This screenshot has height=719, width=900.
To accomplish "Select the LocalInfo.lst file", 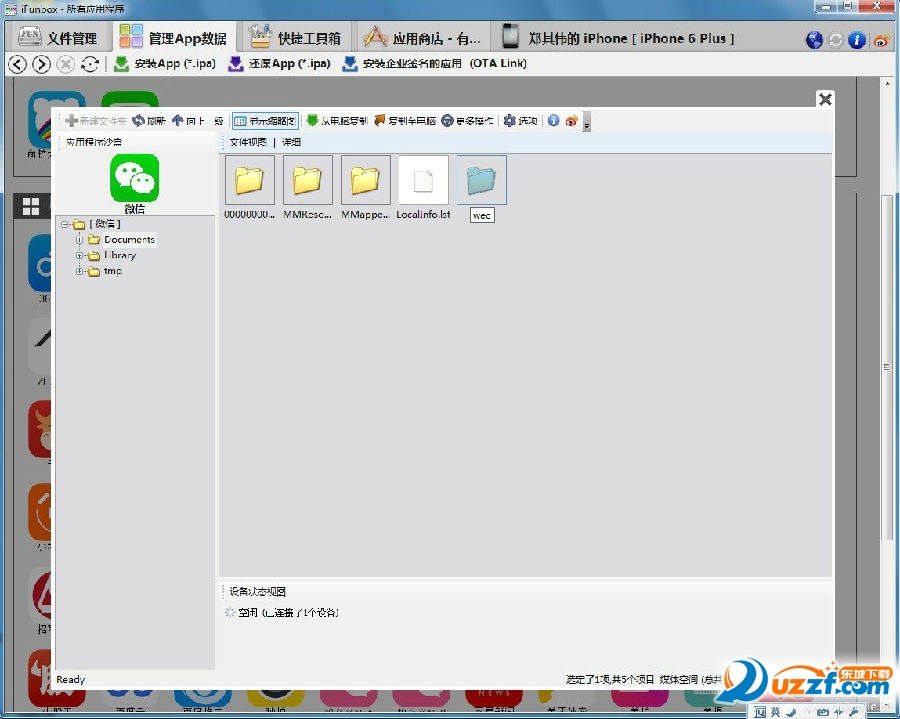I will [x=423, y=180].
